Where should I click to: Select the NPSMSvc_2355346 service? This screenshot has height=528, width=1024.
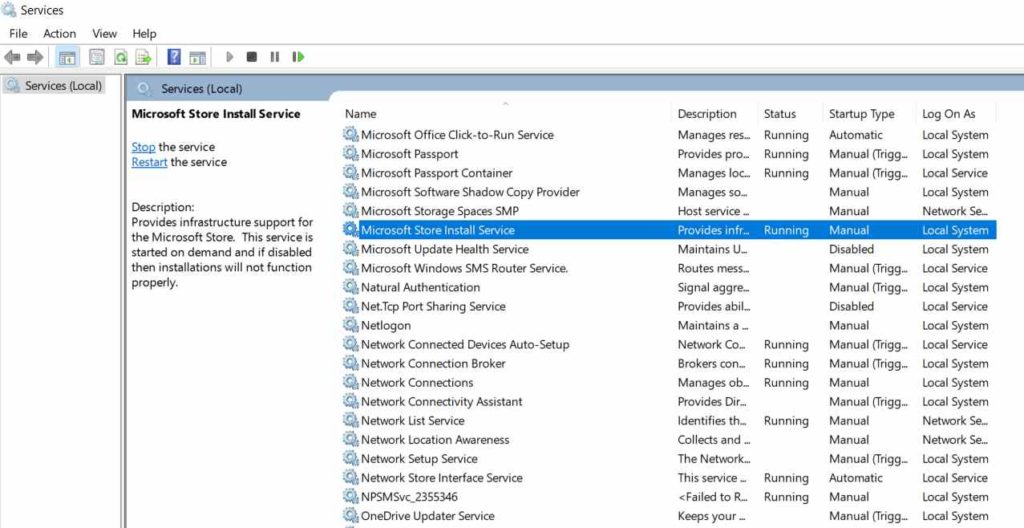(409, 497)
